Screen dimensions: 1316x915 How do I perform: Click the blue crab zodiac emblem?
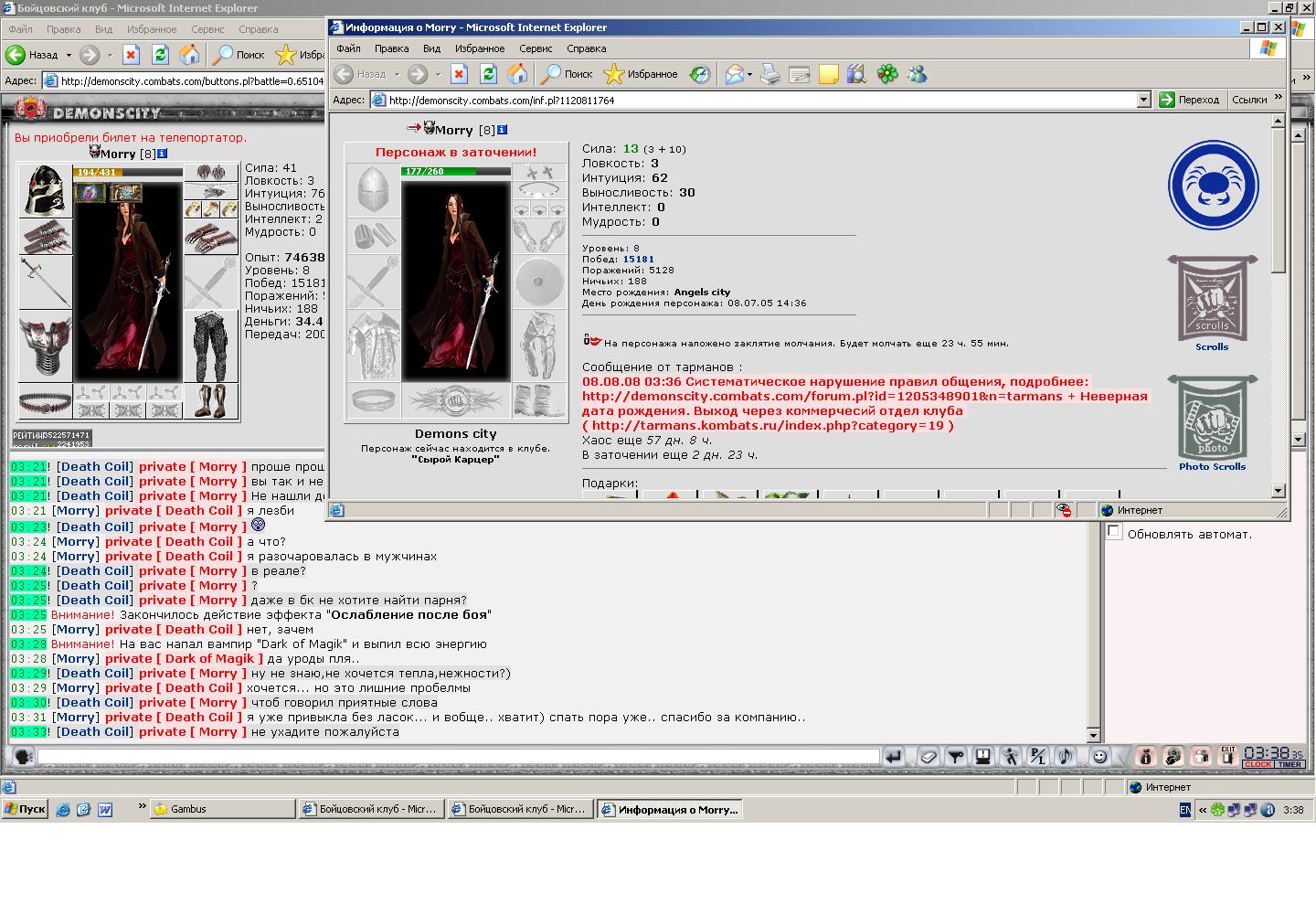tap(1213, 185)
